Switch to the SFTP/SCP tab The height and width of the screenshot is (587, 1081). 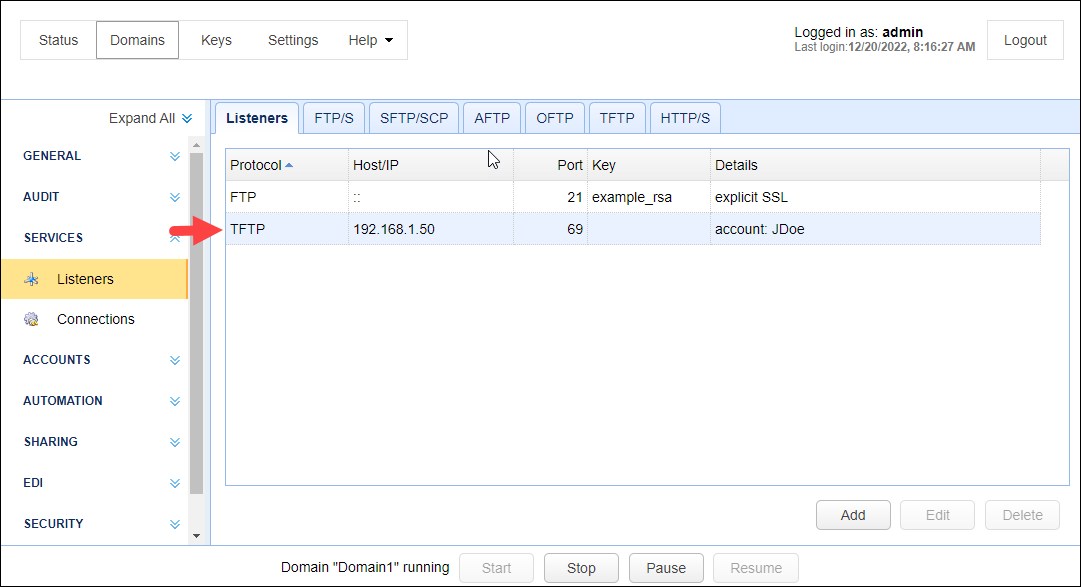[x=414, y=118]
